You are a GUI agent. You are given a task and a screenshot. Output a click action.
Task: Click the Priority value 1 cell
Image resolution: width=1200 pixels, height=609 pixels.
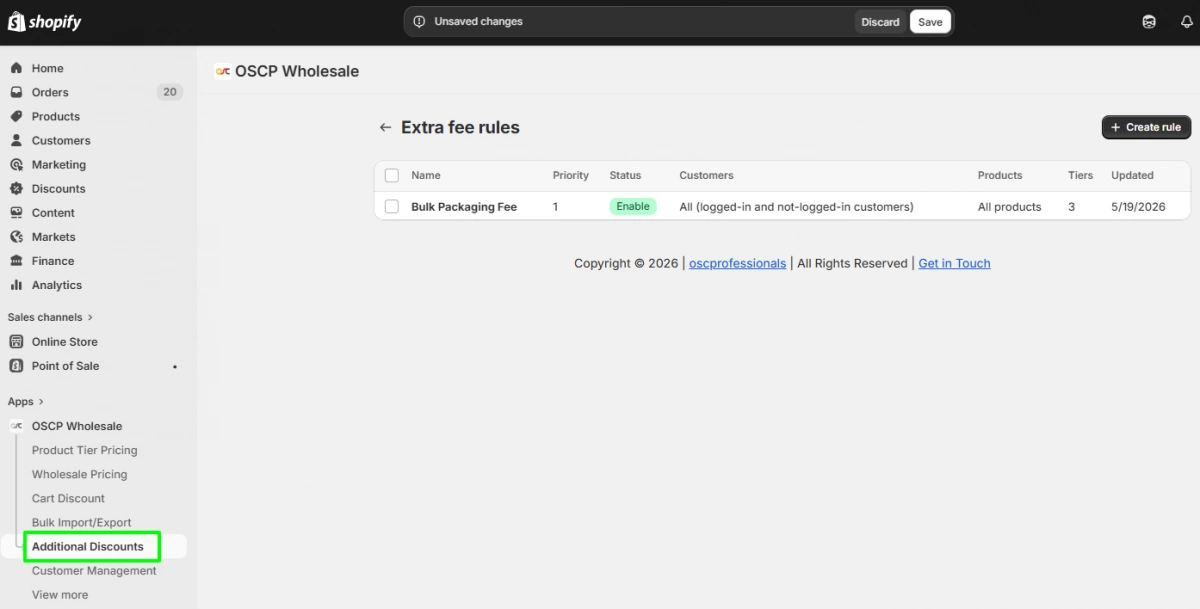click(556, 207)
